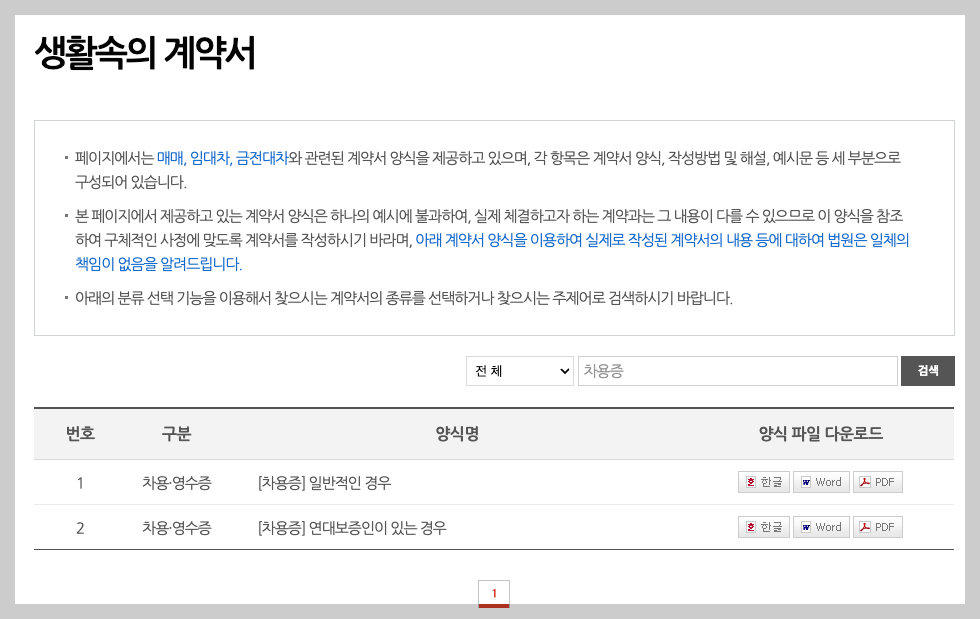Click the 양식명 column header

coord(456,434)
